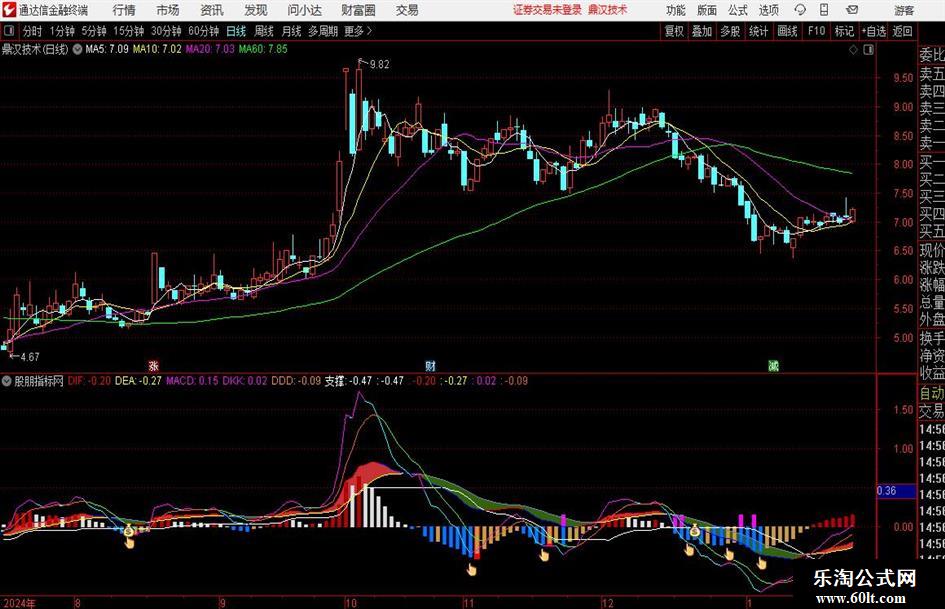Open the 功能 menu
This screenshot has height=609, width=945.
point(676,10)
